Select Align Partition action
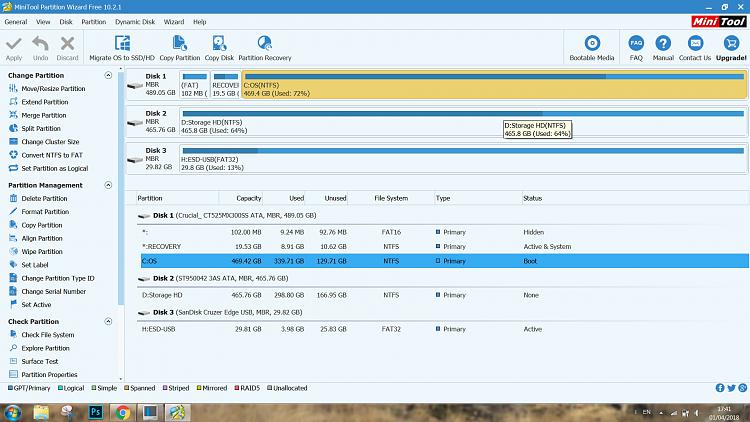 pos(42,238)
